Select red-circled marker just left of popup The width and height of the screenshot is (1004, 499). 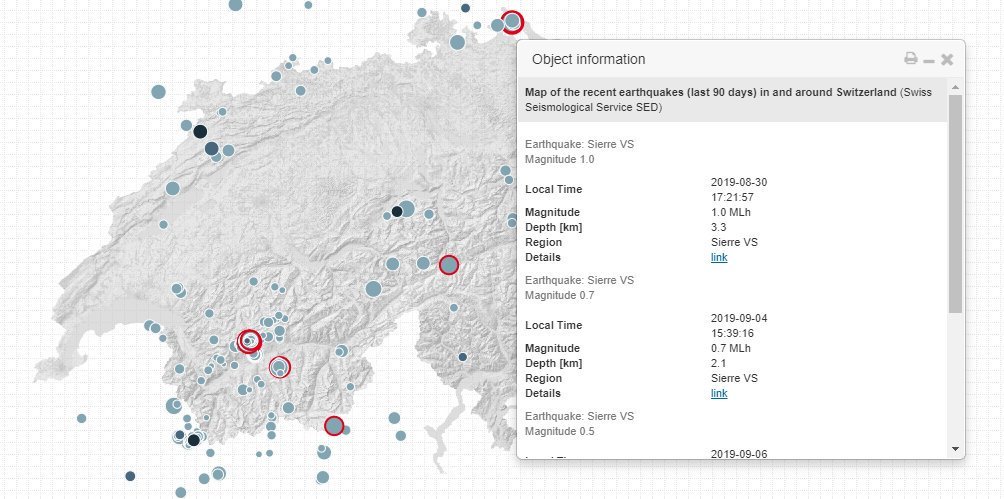point(449,264)
